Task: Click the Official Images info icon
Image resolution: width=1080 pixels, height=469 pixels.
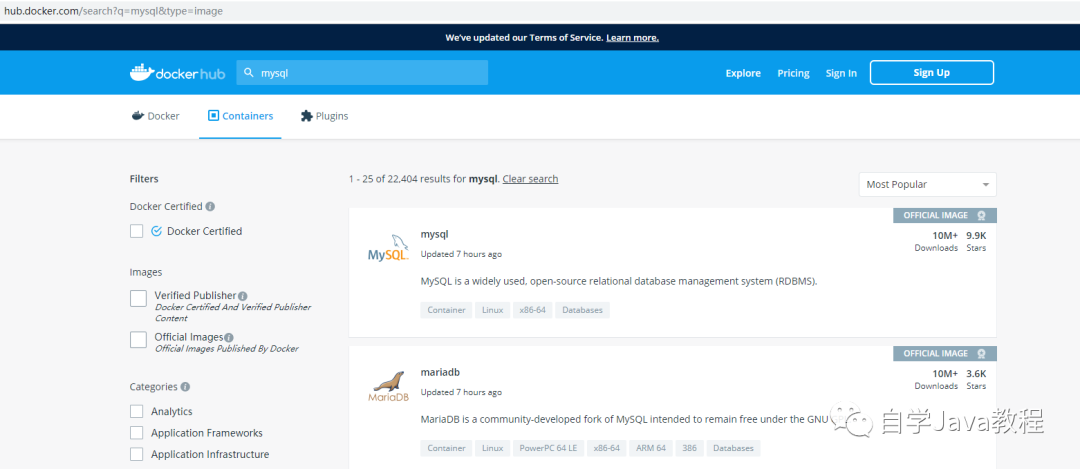Action: (x=229, y=337)
